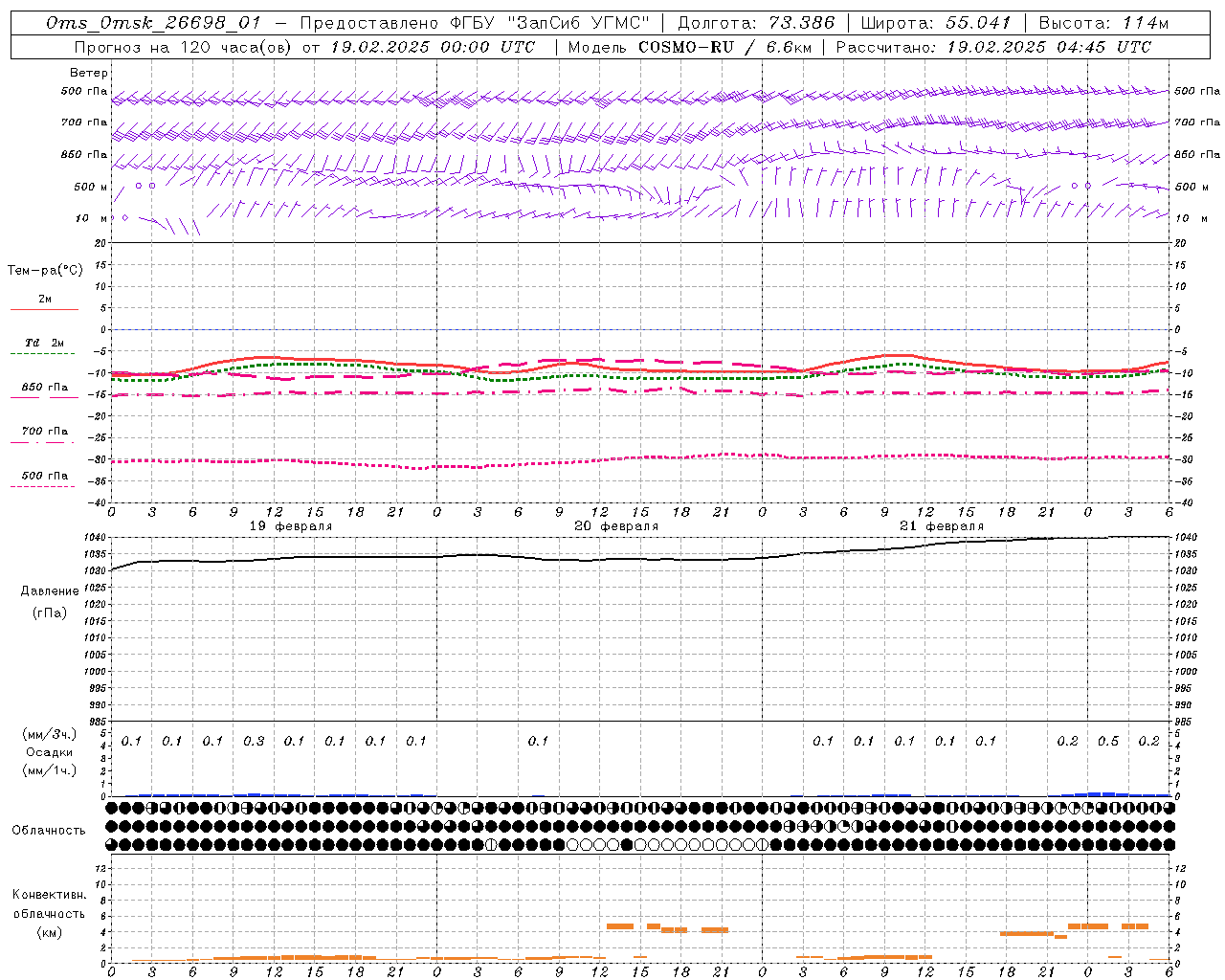Click the "Конвективн." convective cloud label
This screenshot has height=980, width=1225.
pos(50,895)
